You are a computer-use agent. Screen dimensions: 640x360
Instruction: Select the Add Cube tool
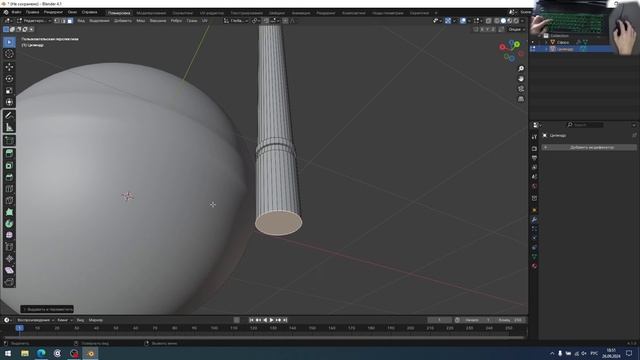tap(9, 140)
